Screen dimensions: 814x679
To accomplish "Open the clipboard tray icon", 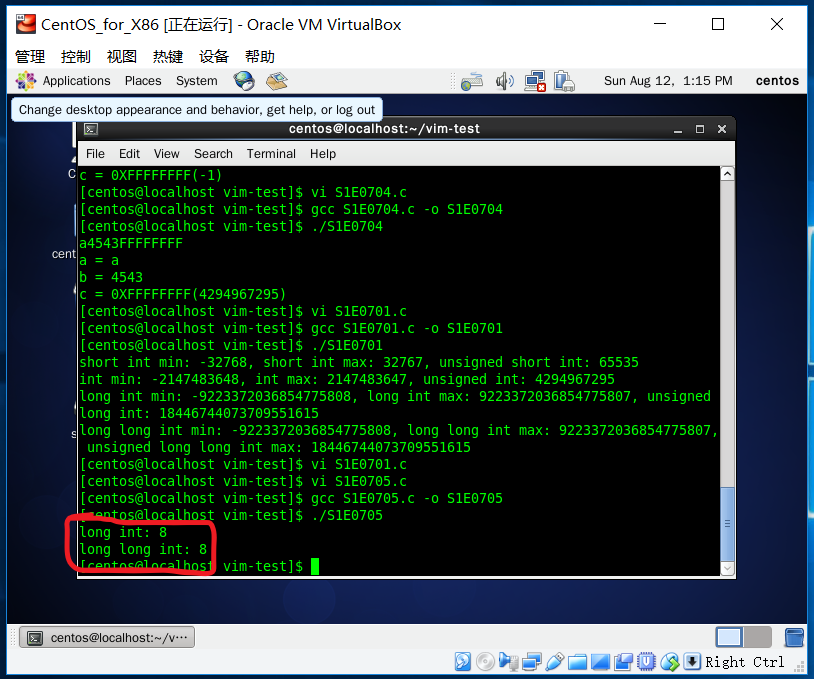I will tap(564, 82).
